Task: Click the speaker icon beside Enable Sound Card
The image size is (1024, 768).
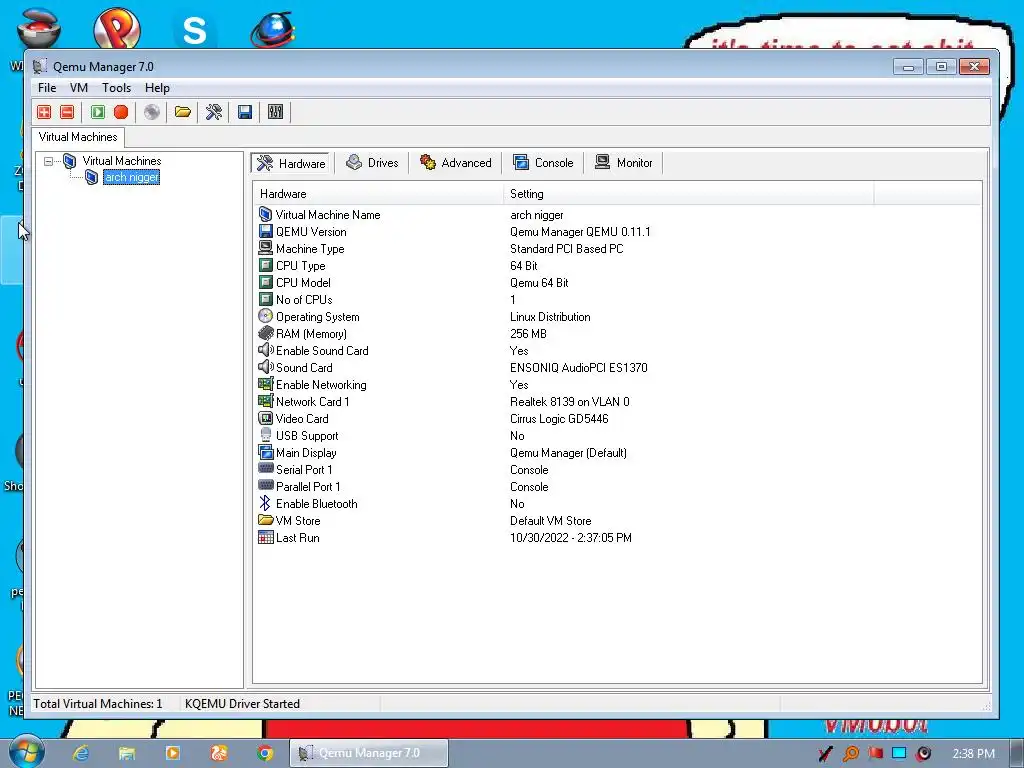Action: click(x=265, y=350)
